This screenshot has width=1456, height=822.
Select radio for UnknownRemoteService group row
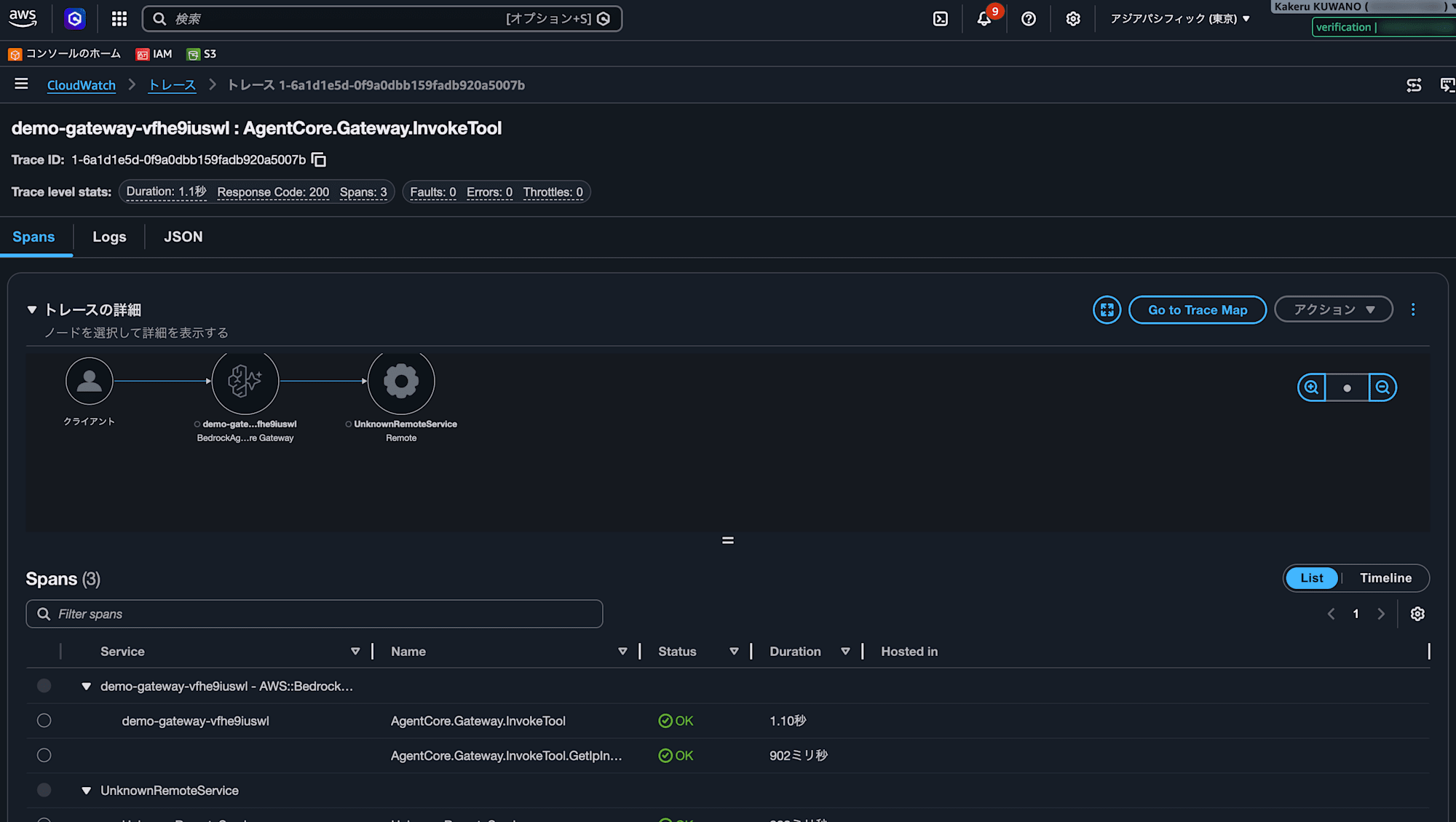tap(44, 790)
